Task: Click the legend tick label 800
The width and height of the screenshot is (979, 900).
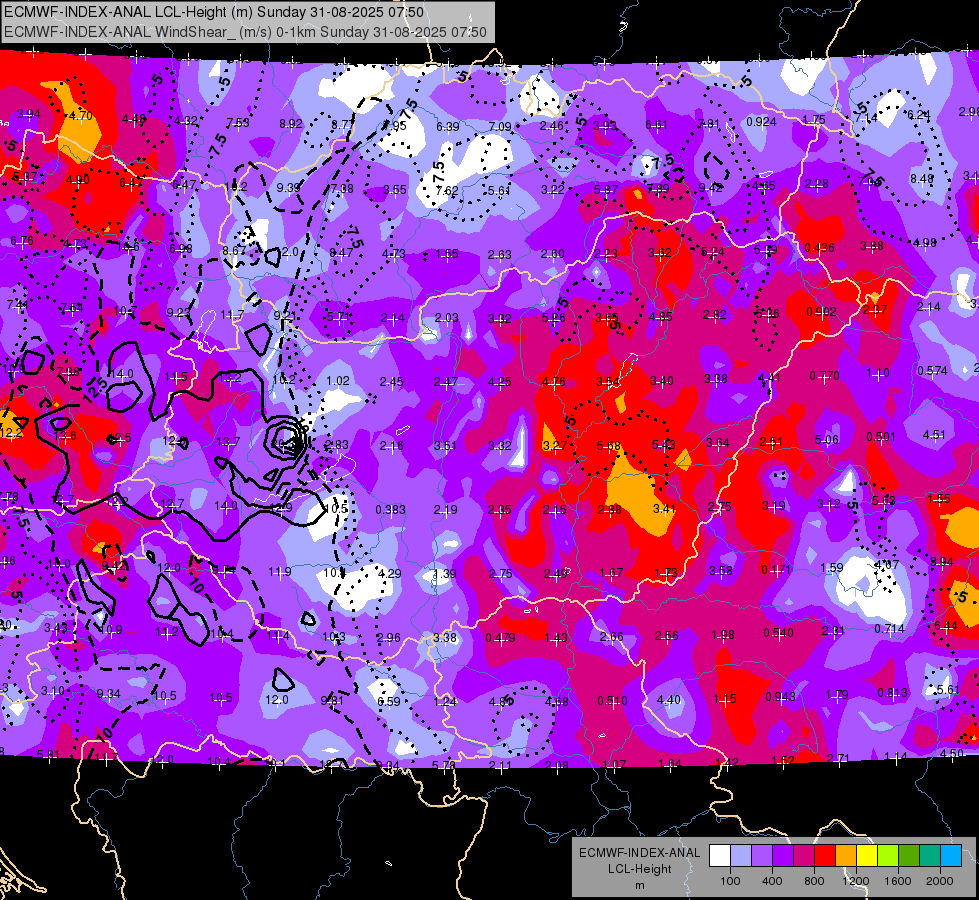Action: (814, 881)
